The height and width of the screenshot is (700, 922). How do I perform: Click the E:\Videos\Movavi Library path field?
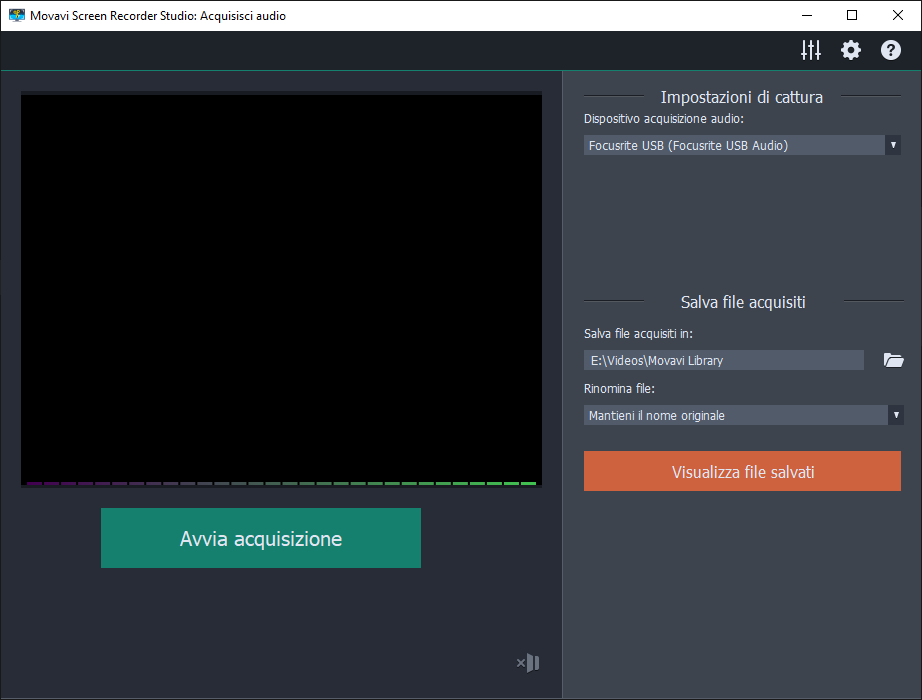[x=723, y=360]
